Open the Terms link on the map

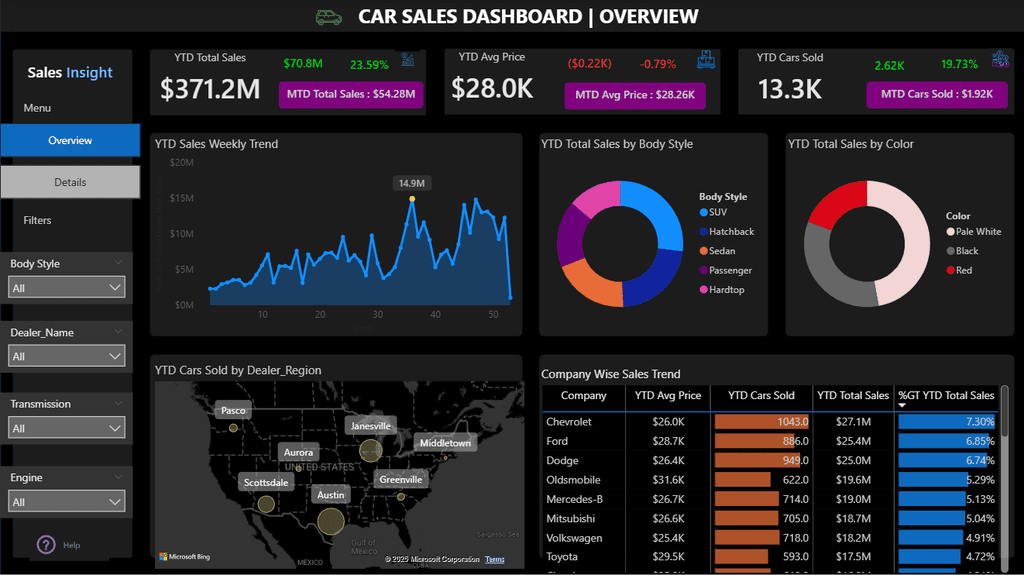[x=494, y=559]
